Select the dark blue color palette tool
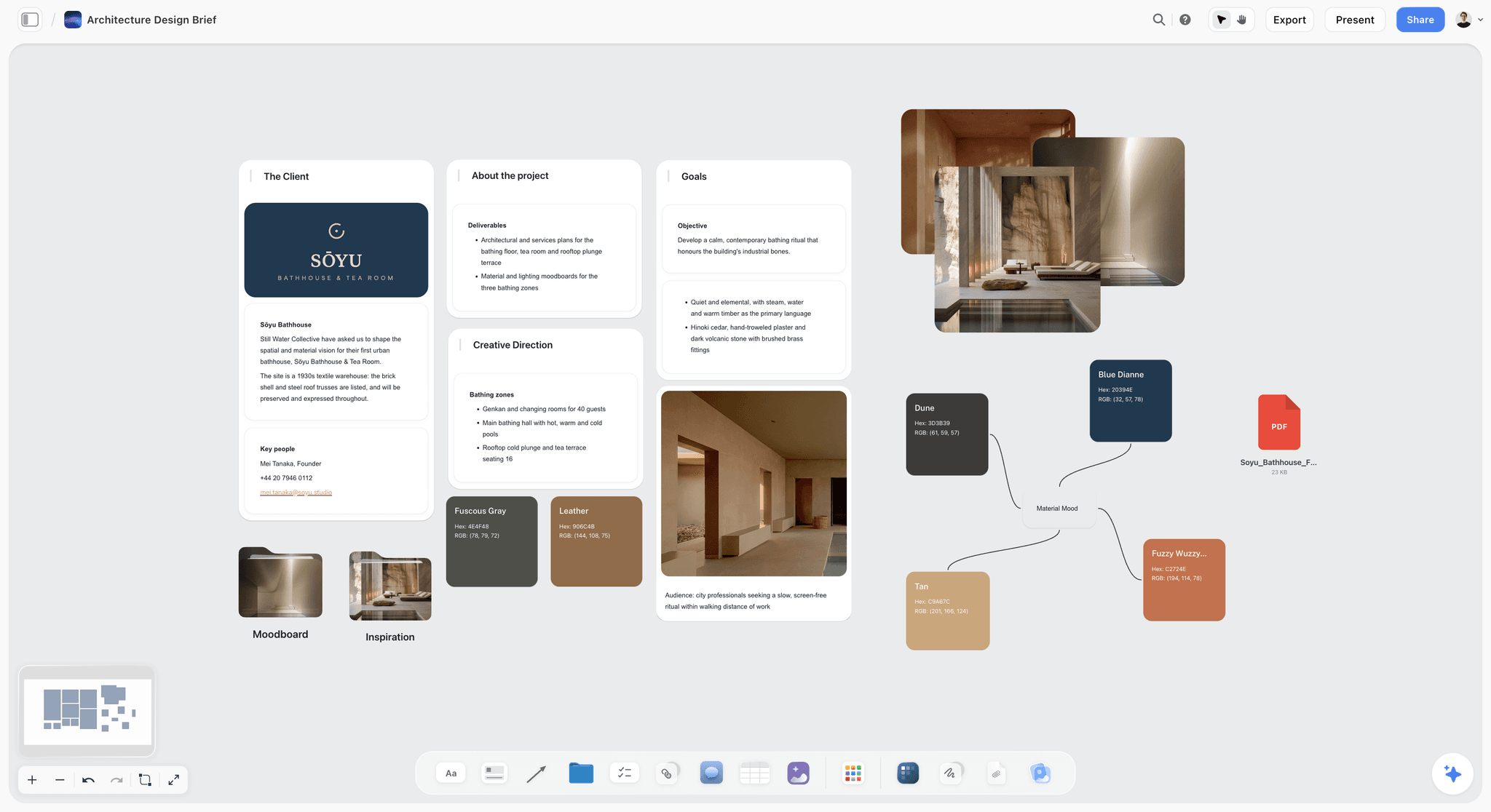 click(x=908, y=773)
